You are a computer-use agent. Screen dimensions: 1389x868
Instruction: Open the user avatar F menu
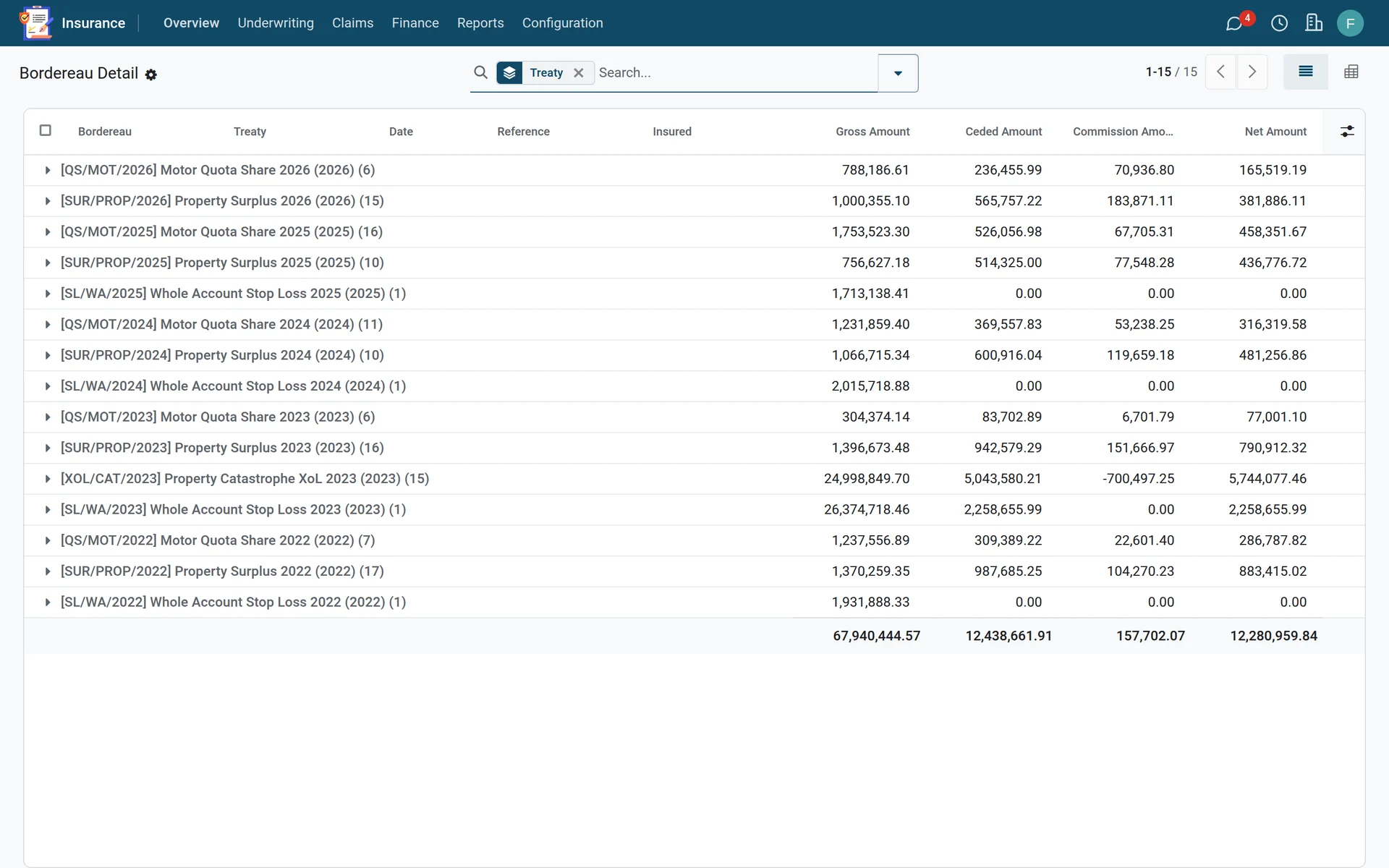[x=1350, y=23]
